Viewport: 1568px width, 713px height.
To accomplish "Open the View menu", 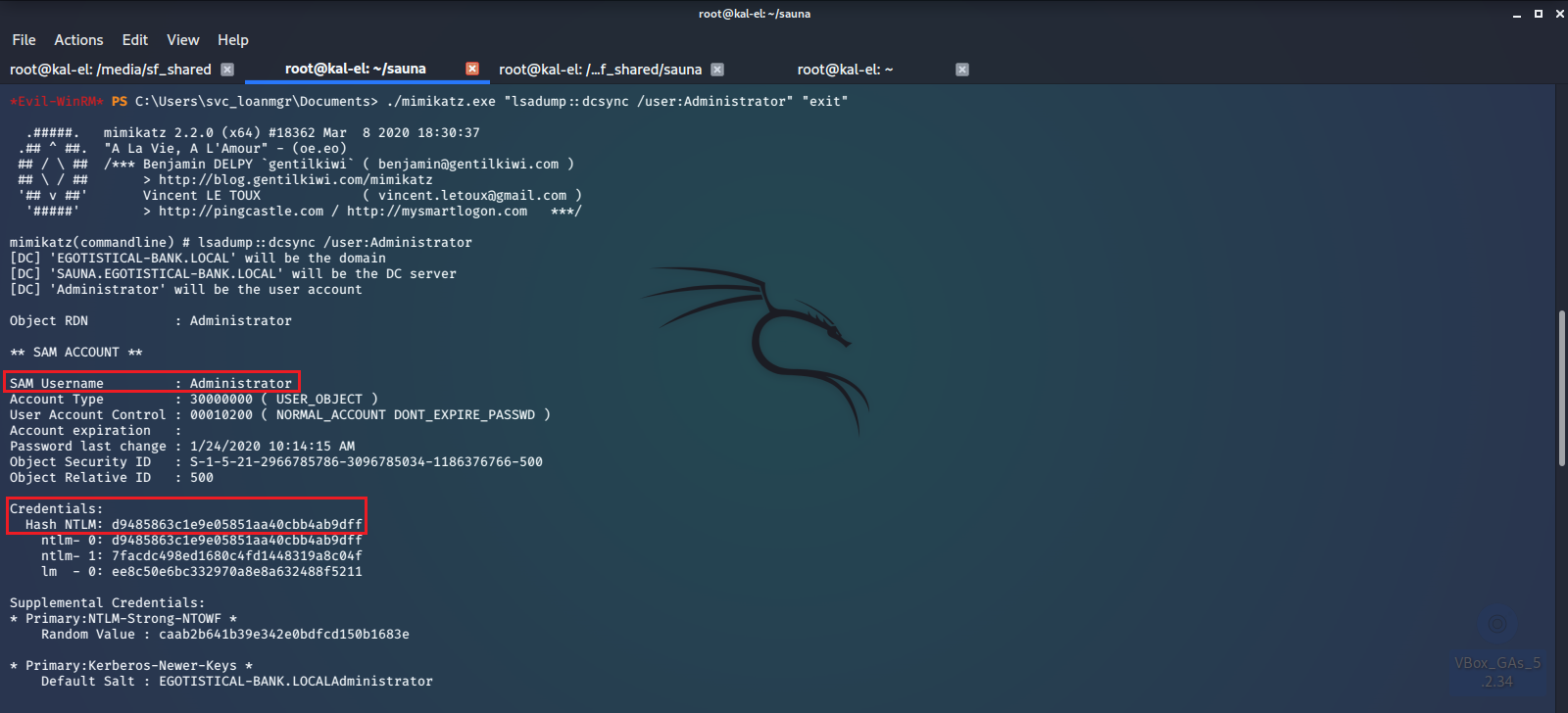I will coord(183,40).
